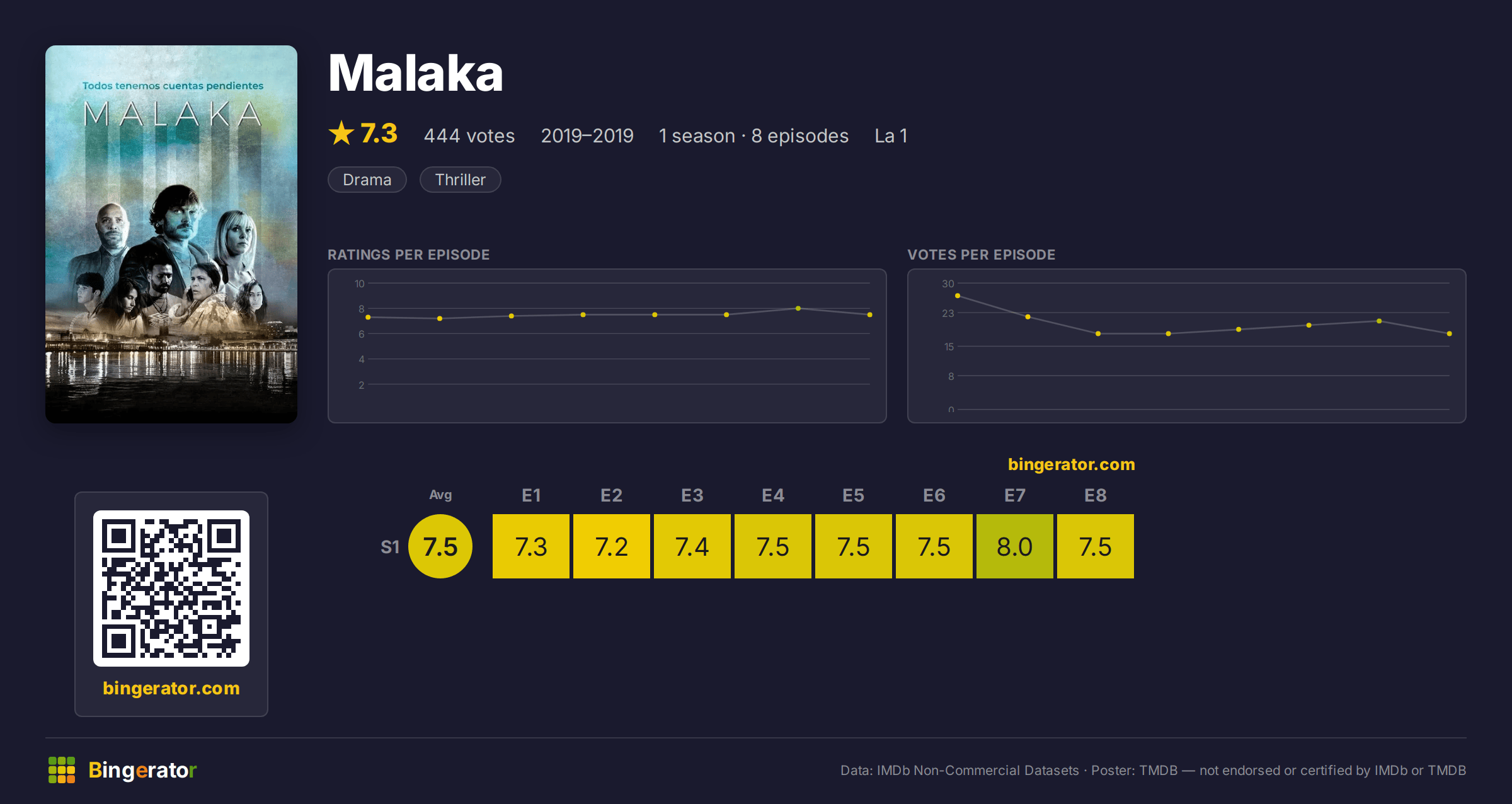Select episode E3 tile rated 7.4
The width and height of the screenshot is (1512, 804).
[x=692, y=546]
